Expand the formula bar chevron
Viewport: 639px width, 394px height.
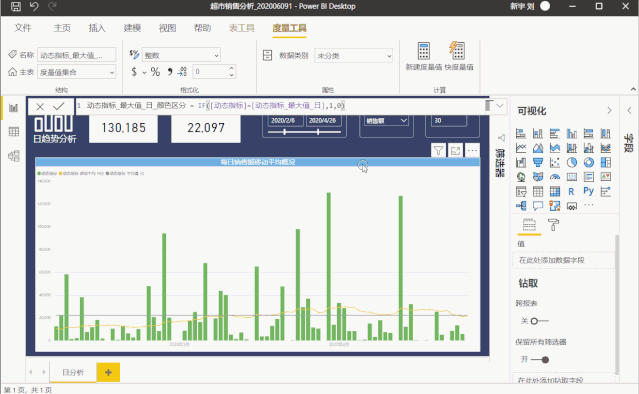(500, 106)
